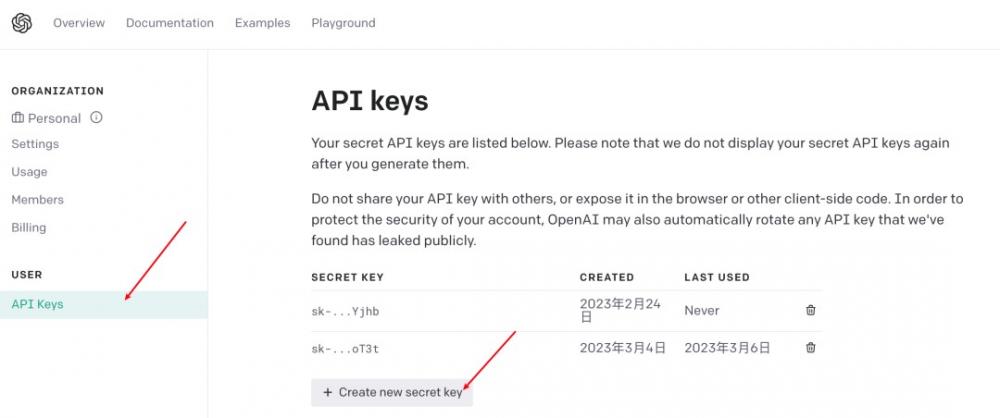Click the OpenAI logo icon

click(x=21, y=23)
